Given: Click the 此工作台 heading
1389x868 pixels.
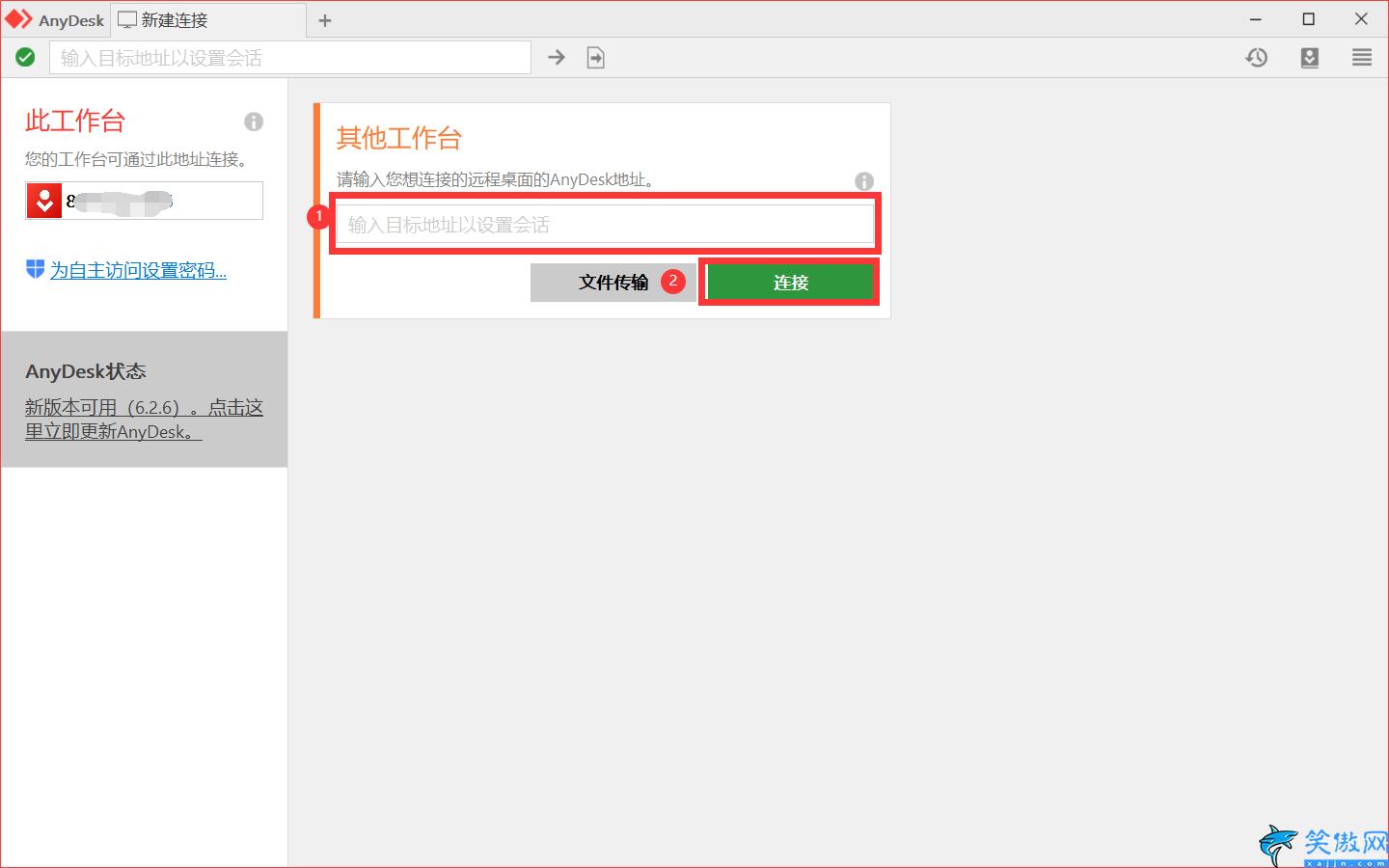Looking at the screenshot, I should (x=75, y=121).
